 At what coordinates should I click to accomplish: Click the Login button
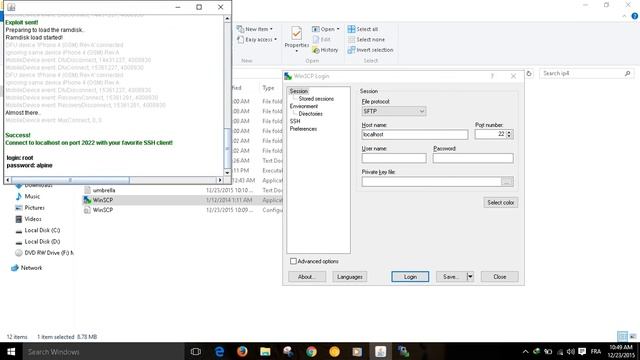(x=410, y=277)
